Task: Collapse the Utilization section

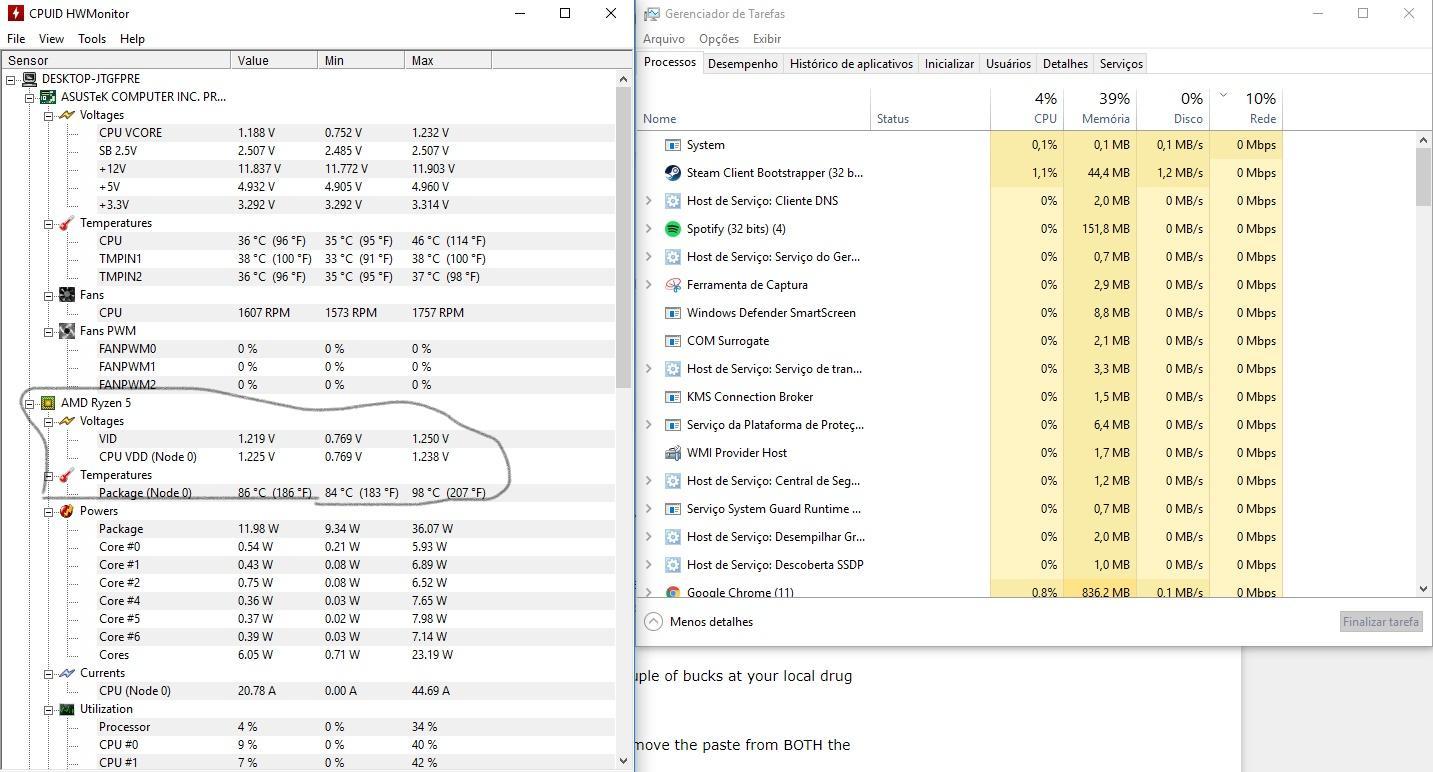Action: [x=48, y=709]
